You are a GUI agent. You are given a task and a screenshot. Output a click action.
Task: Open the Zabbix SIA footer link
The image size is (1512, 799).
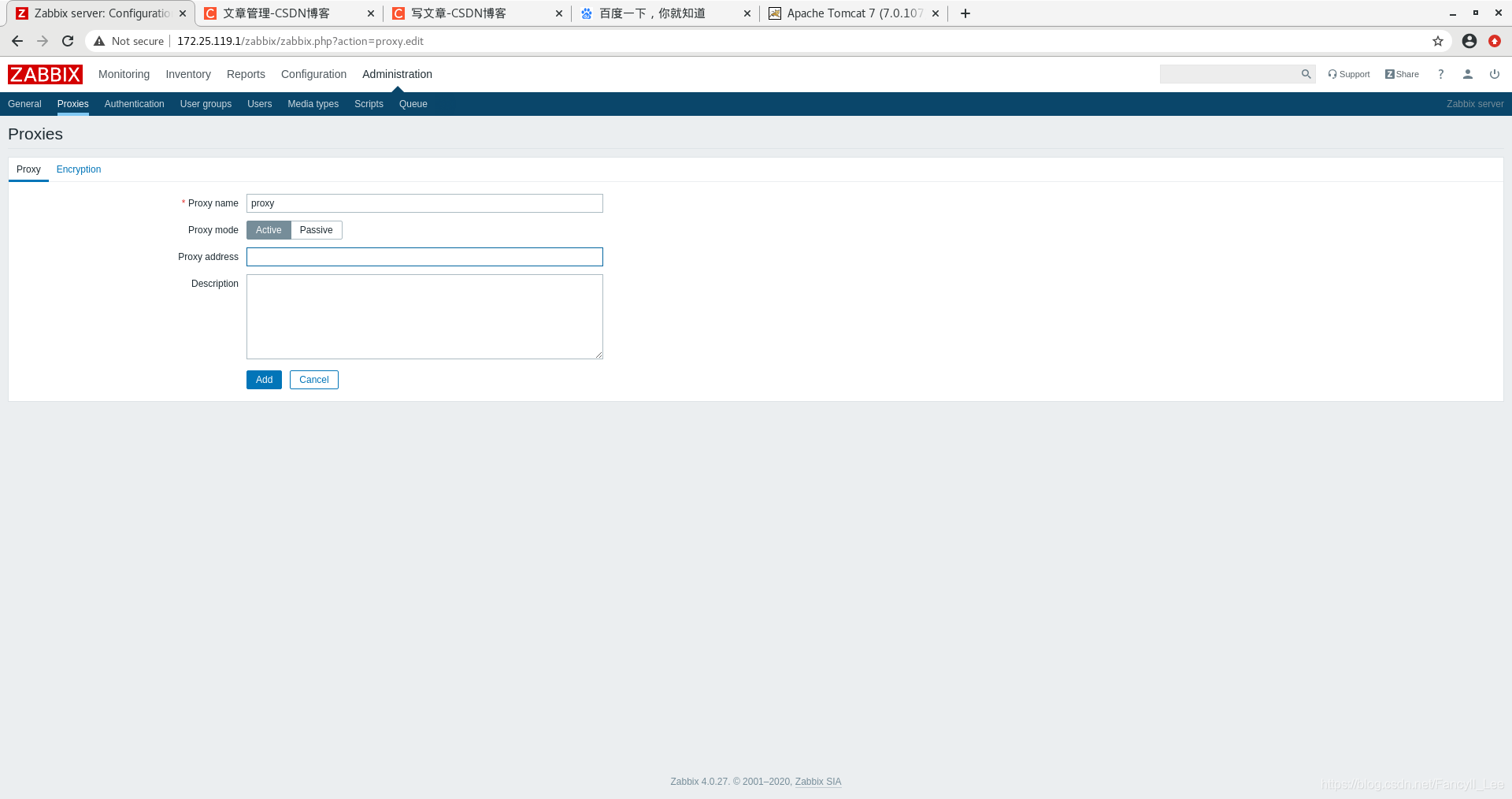coord(818,782)
